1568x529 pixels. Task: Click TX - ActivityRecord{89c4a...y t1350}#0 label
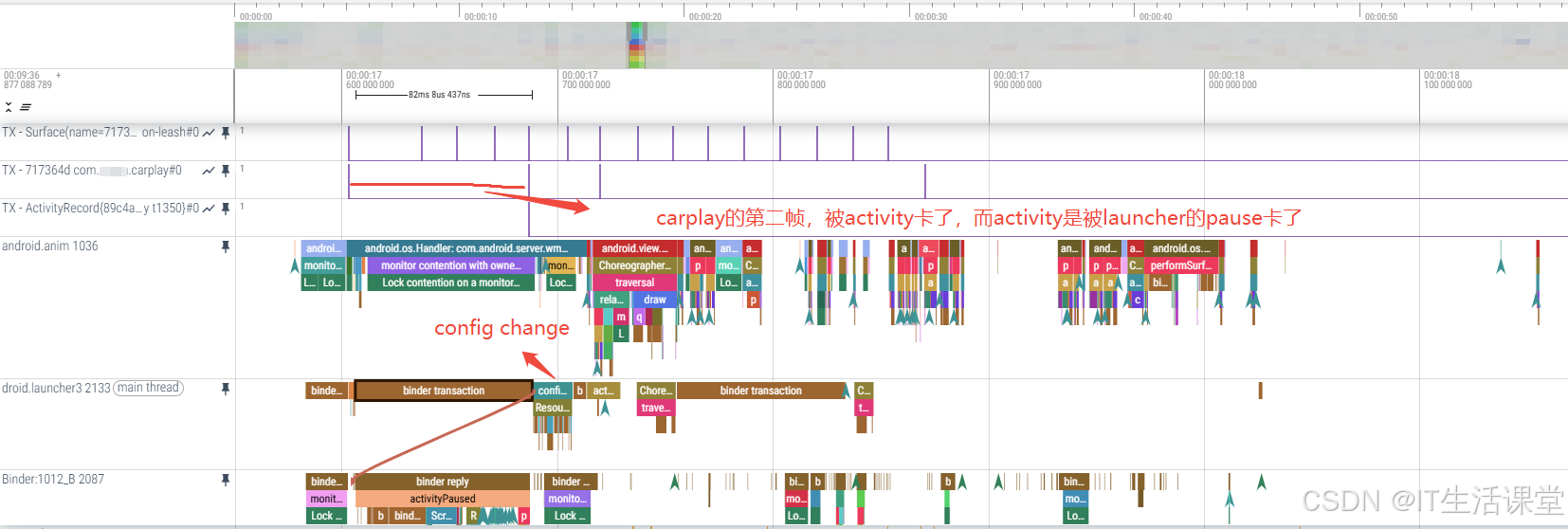point(100,208)
